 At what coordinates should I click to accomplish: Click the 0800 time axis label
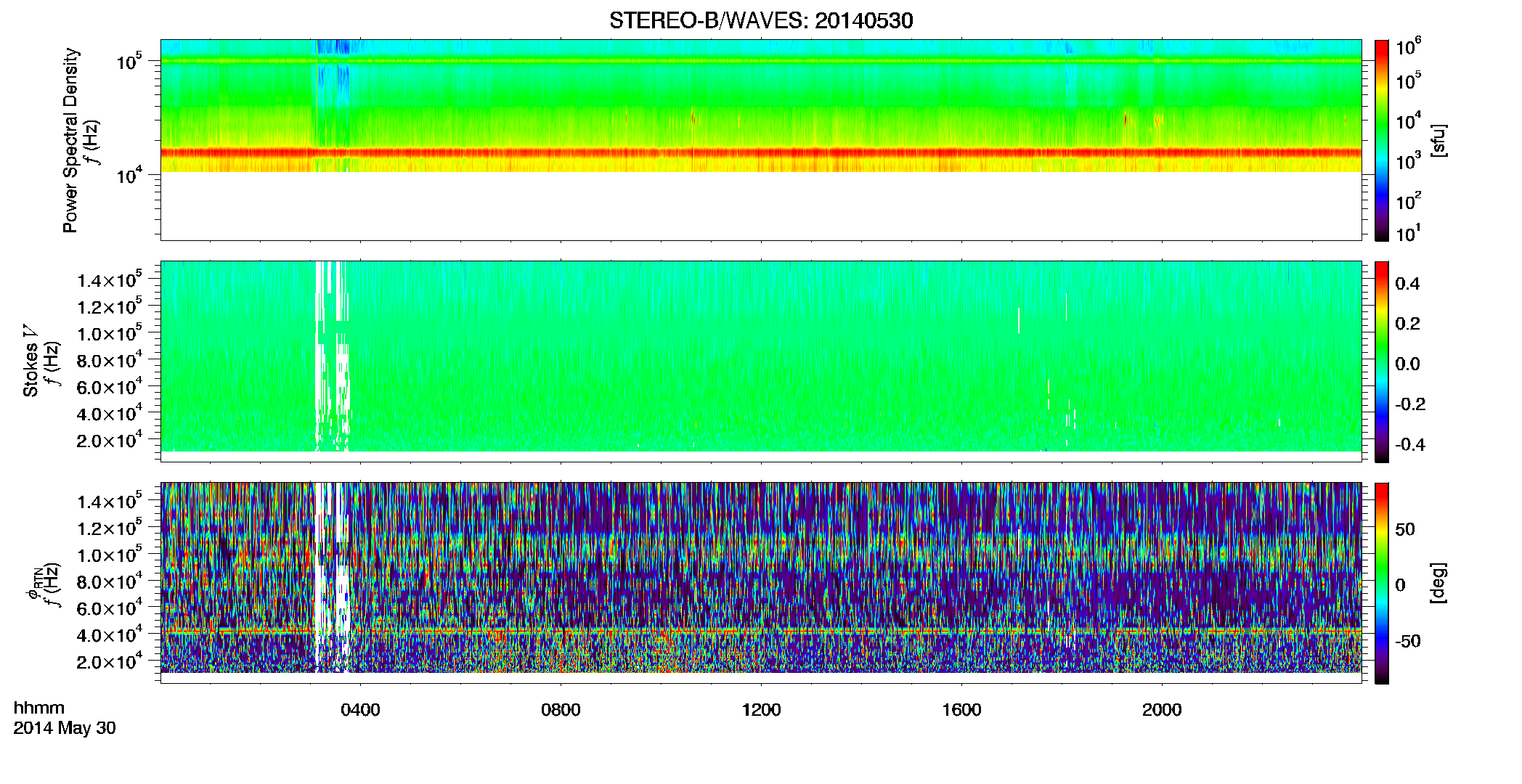click(561, 710)
